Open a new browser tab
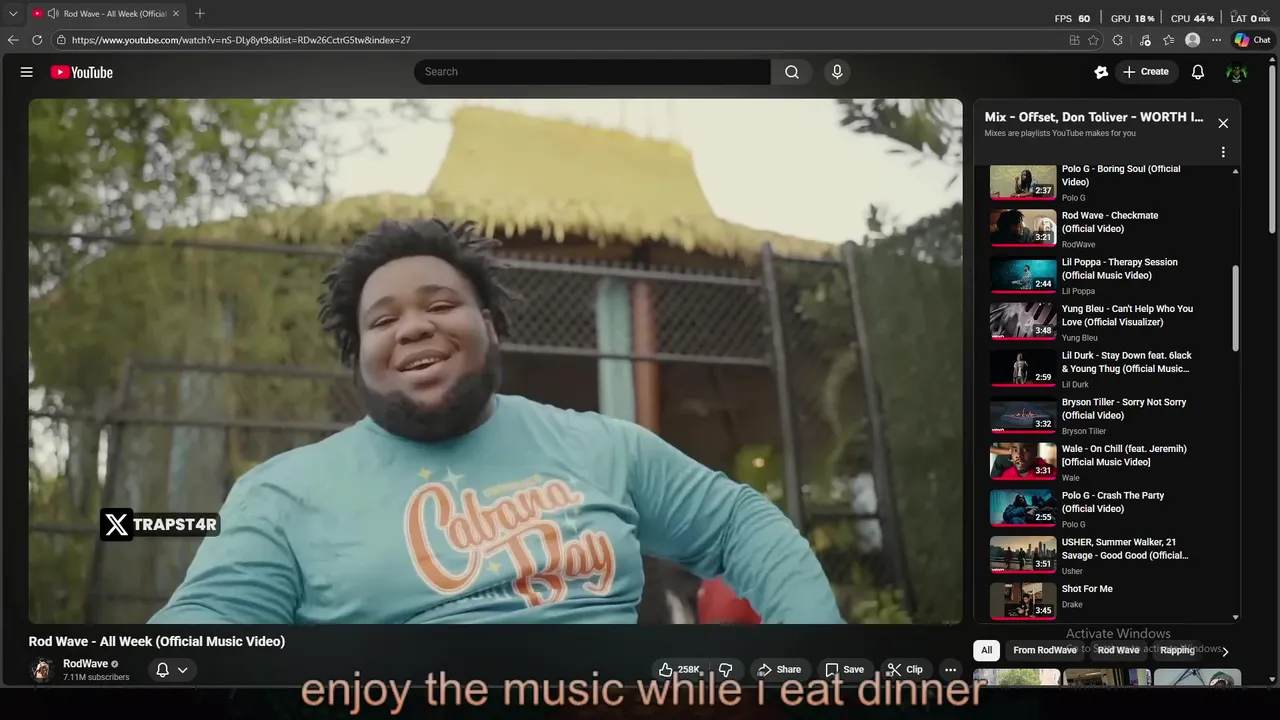This screenshot has width=1280, height=720. [200, 14]
